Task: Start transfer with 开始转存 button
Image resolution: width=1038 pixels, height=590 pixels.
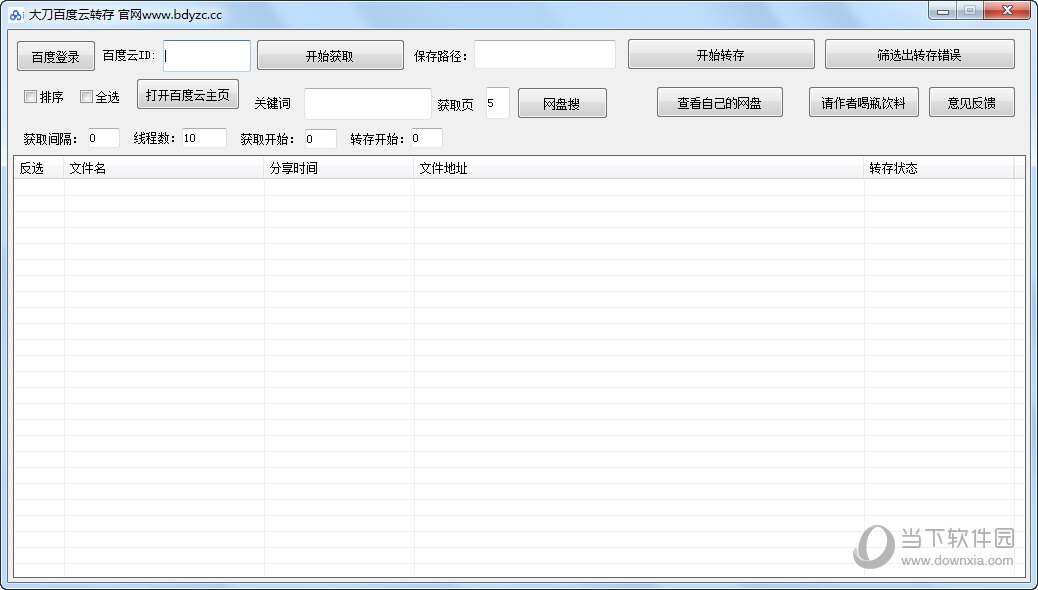Action: 721,54
